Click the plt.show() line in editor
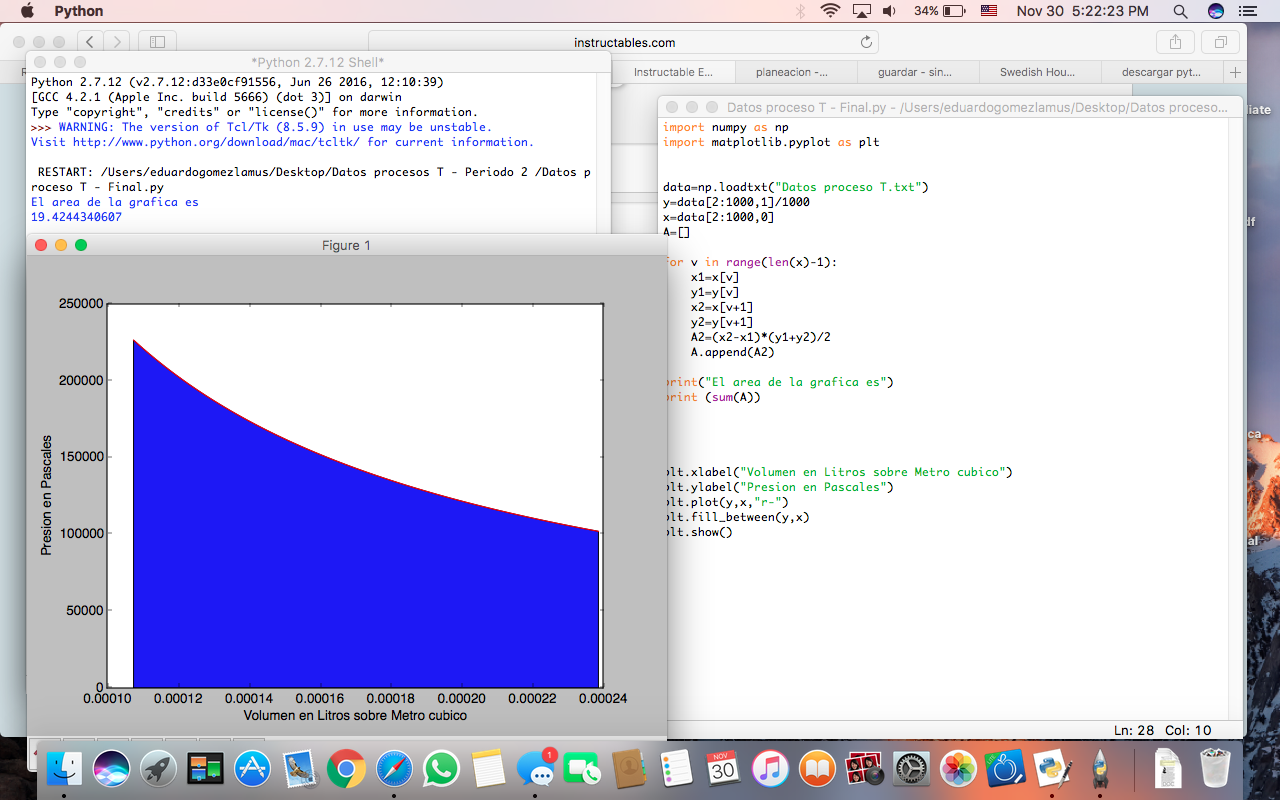The height and width of the screenshot is (800, 1280). pos(698,532)
